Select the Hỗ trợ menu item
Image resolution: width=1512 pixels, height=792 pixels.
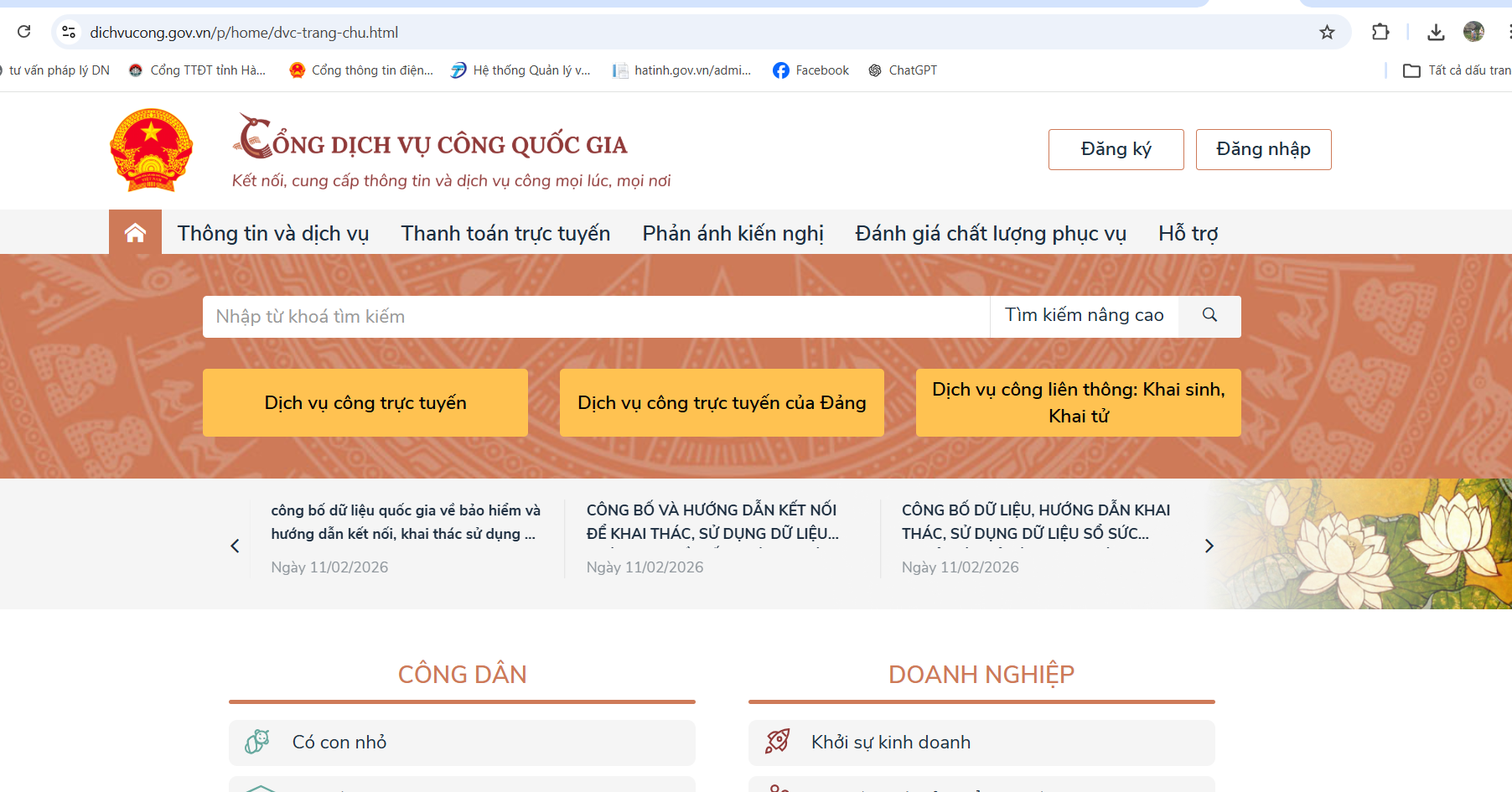coord(1188,233)
